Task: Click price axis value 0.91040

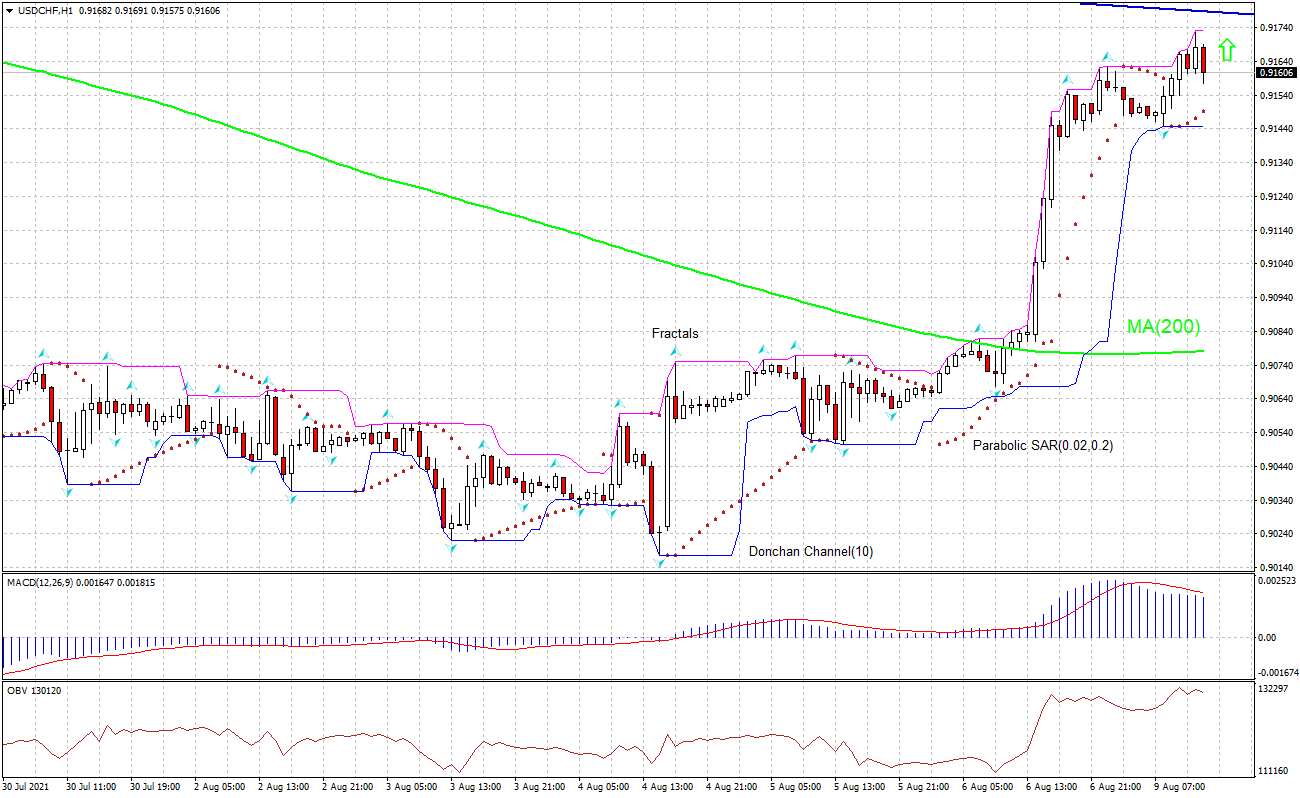Action: (1275, 264)
